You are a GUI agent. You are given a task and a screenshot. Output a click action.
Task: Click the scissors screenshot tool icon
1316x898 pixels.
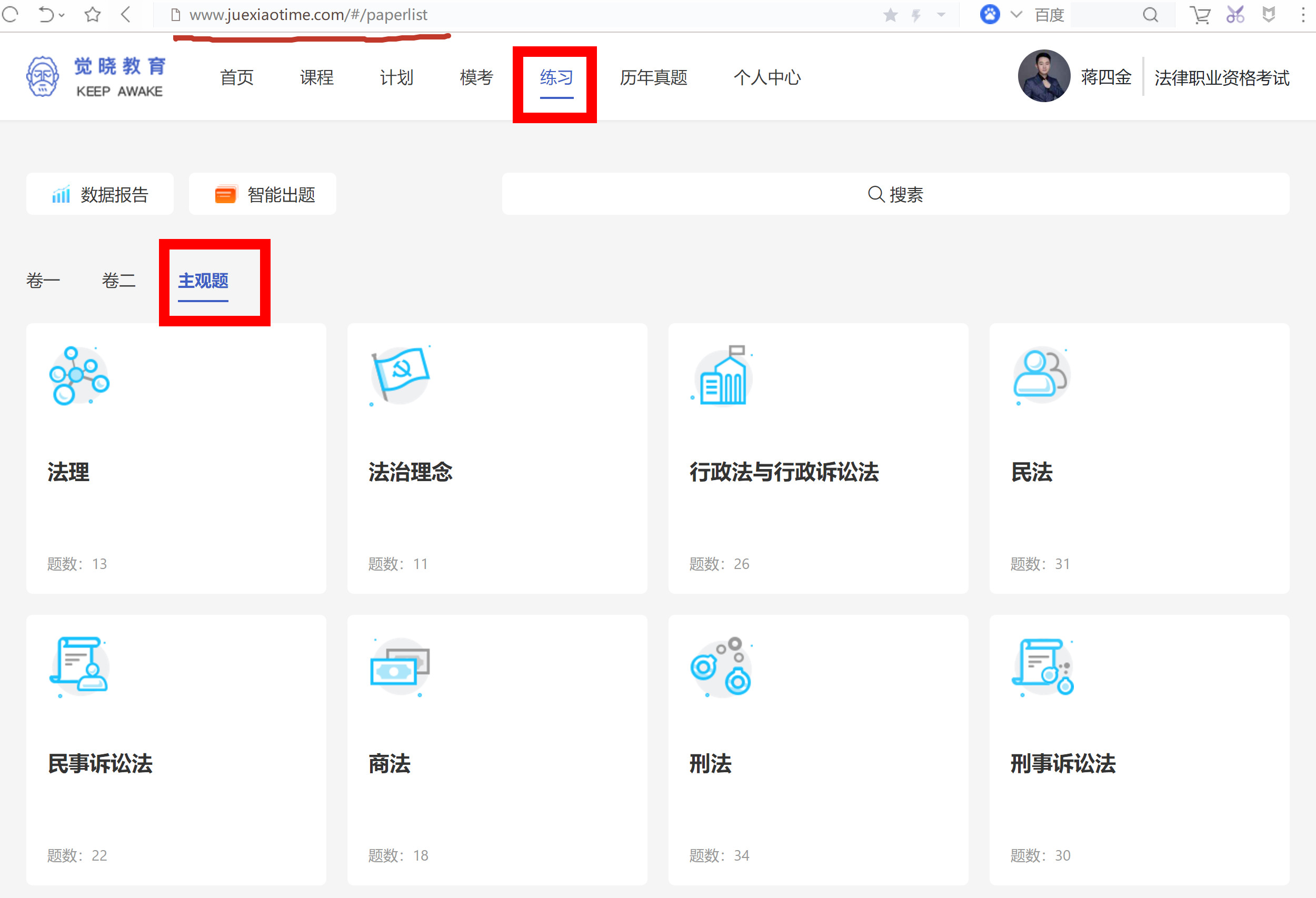[x=1235, y=15]
